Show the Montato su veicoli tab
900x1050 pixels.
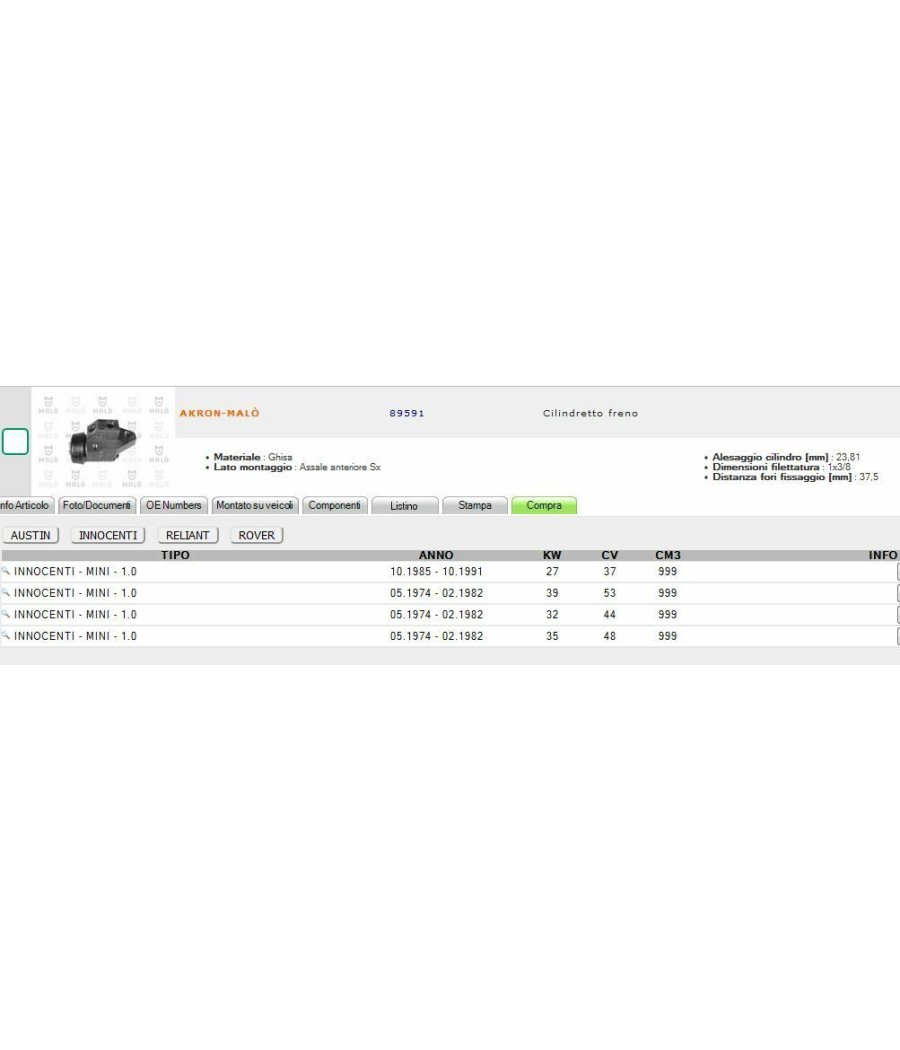tap(255, 506)
